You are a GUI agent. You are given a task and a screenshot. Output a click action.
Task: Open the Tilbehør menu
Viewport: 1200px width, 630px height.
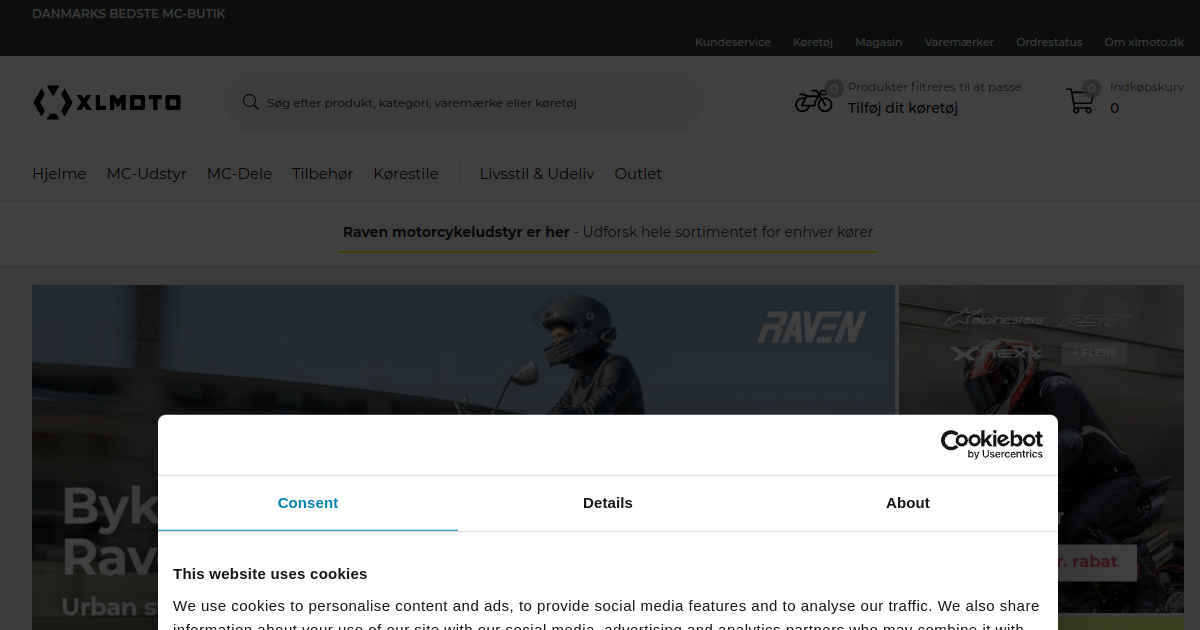click(322, 174)
